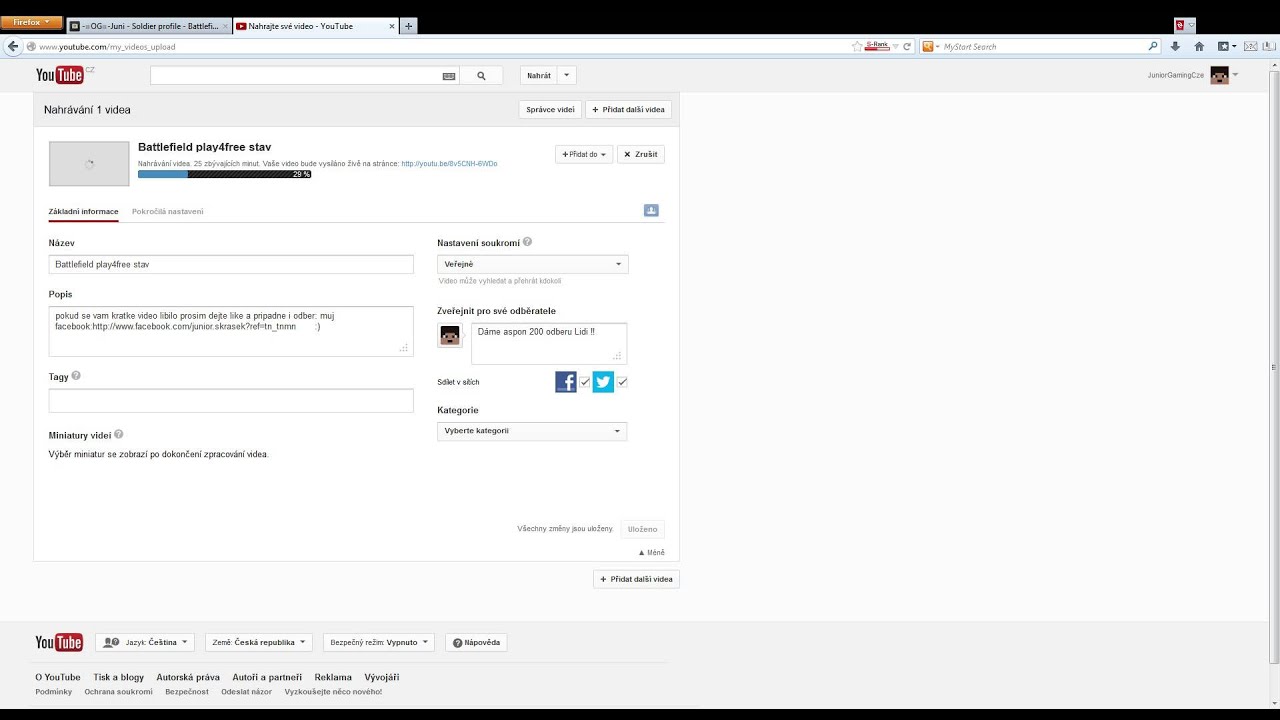Open help for Nastavení soukromí
The image size is (1280, 720).
click(527, 242)
